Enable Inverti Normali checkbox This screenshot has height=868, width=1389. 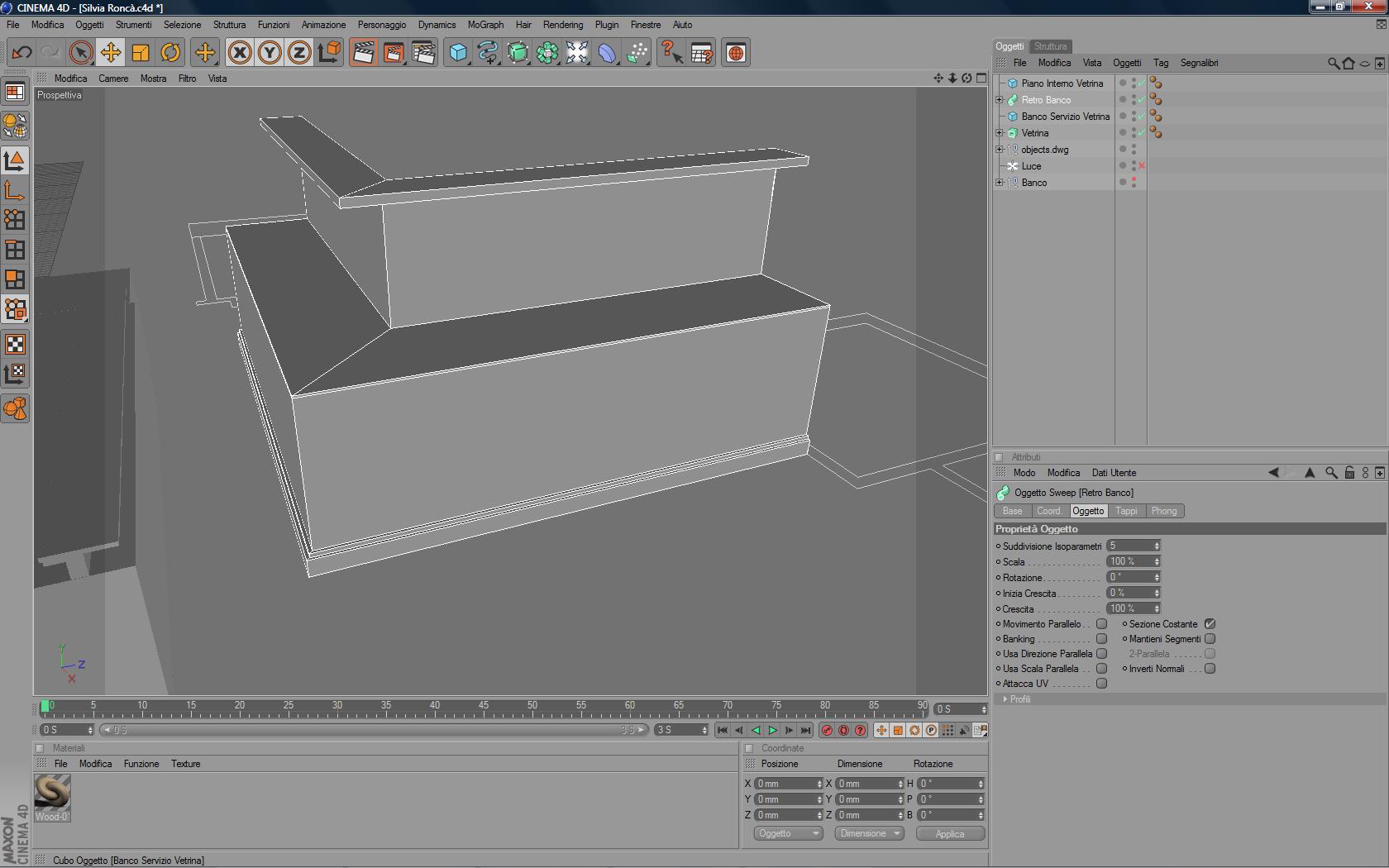tap(1210, 669)
